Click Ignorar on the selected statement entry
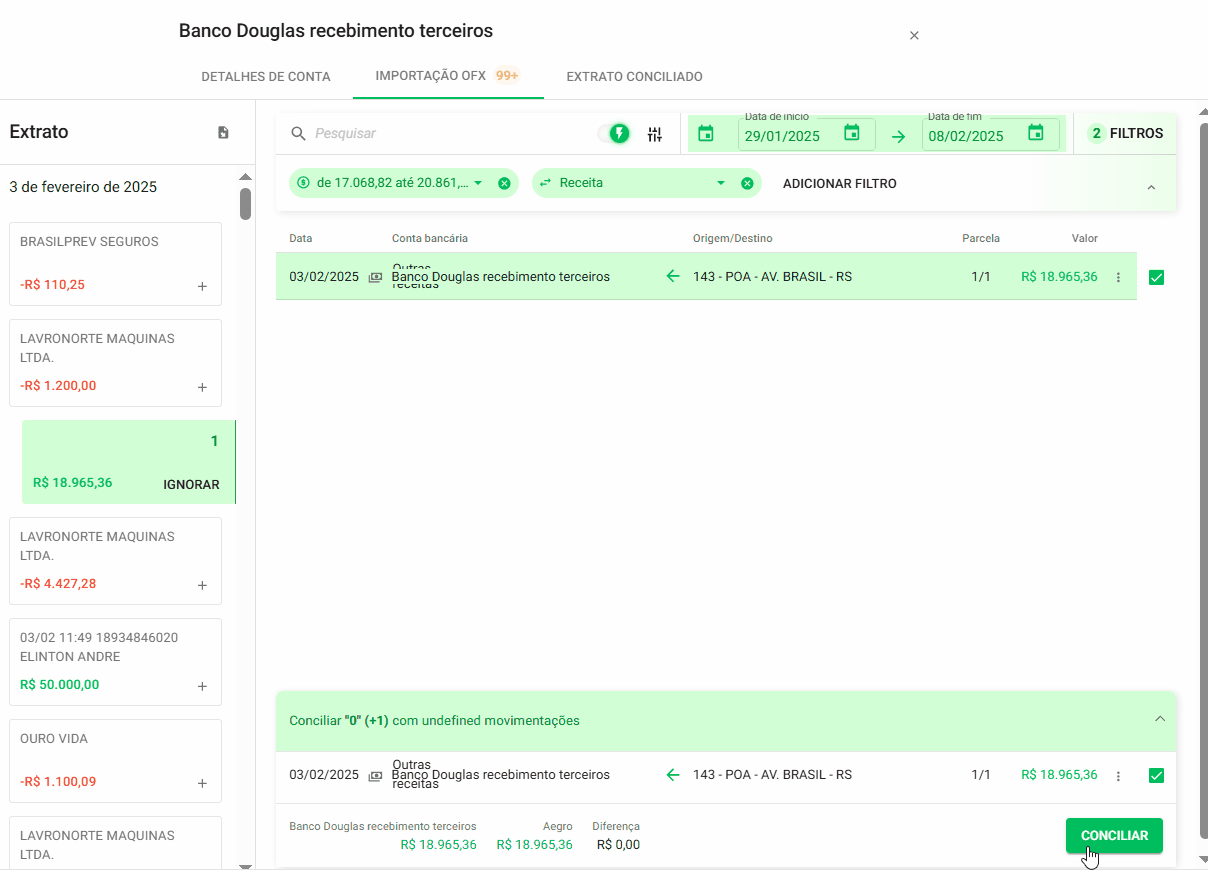The width and height of the screenshot is (1208, 870). pyautogui.click(x=191, y=484)
